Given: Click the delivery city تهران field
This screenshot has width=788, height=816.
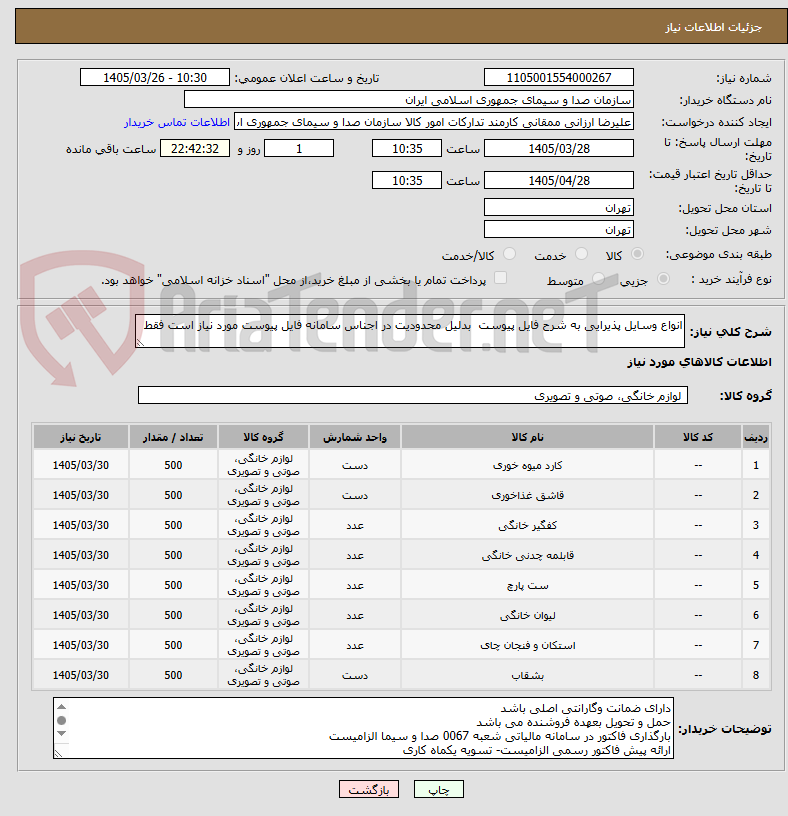Looking at the screenshot, I should (558, 230).
